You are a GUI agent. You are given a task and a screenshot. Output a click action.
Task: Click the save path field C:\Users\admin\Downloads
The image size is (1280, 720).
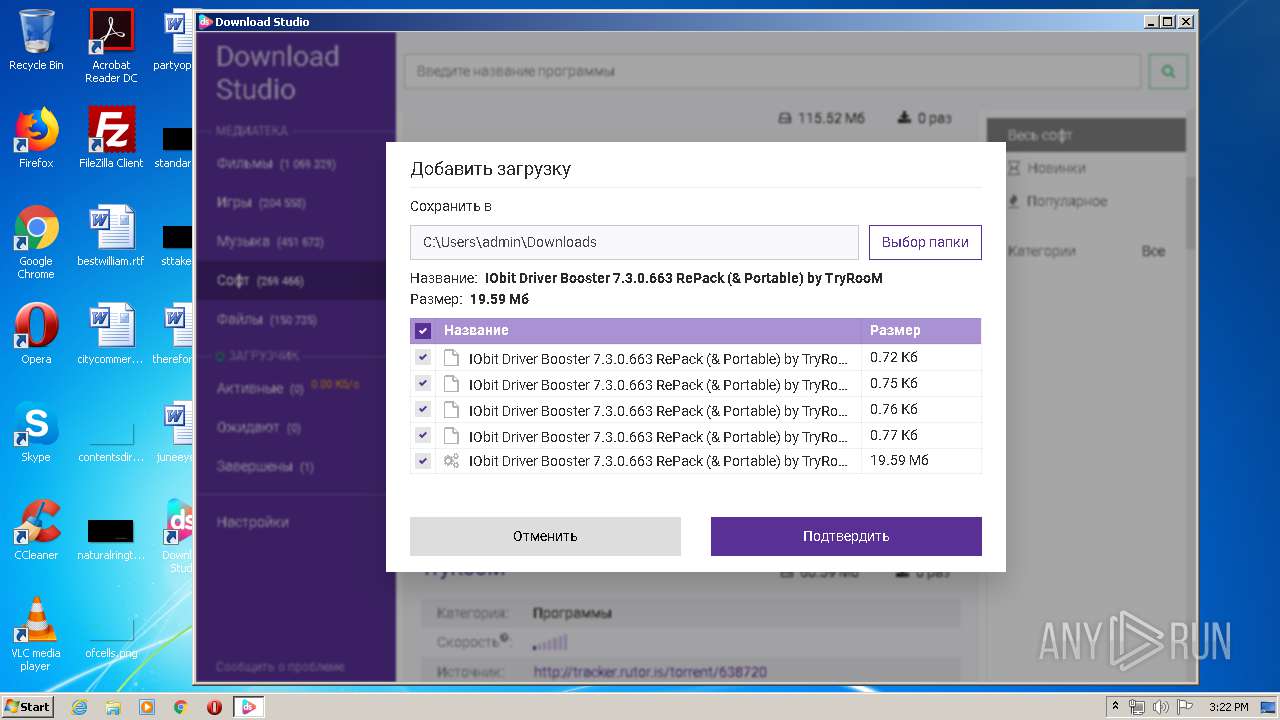click(634, 242)
